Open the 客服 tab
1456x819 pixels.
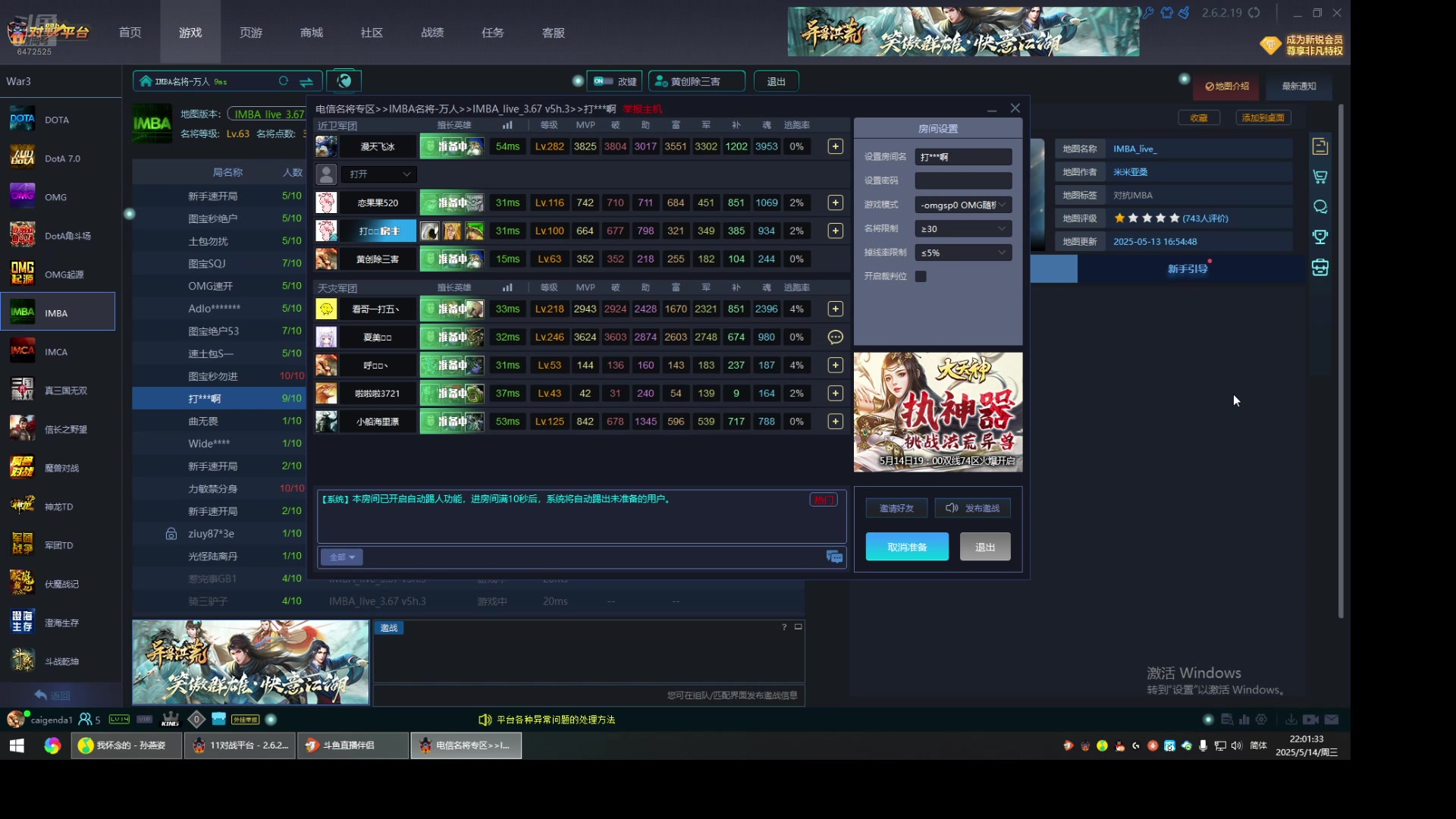pyautogui.click(x=554, y=33)
